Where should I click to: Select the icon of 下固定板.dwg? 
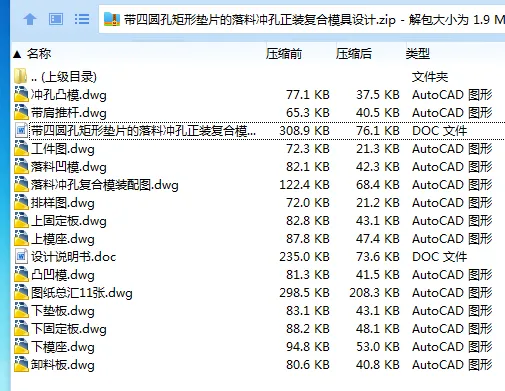(x=21, y=328)
